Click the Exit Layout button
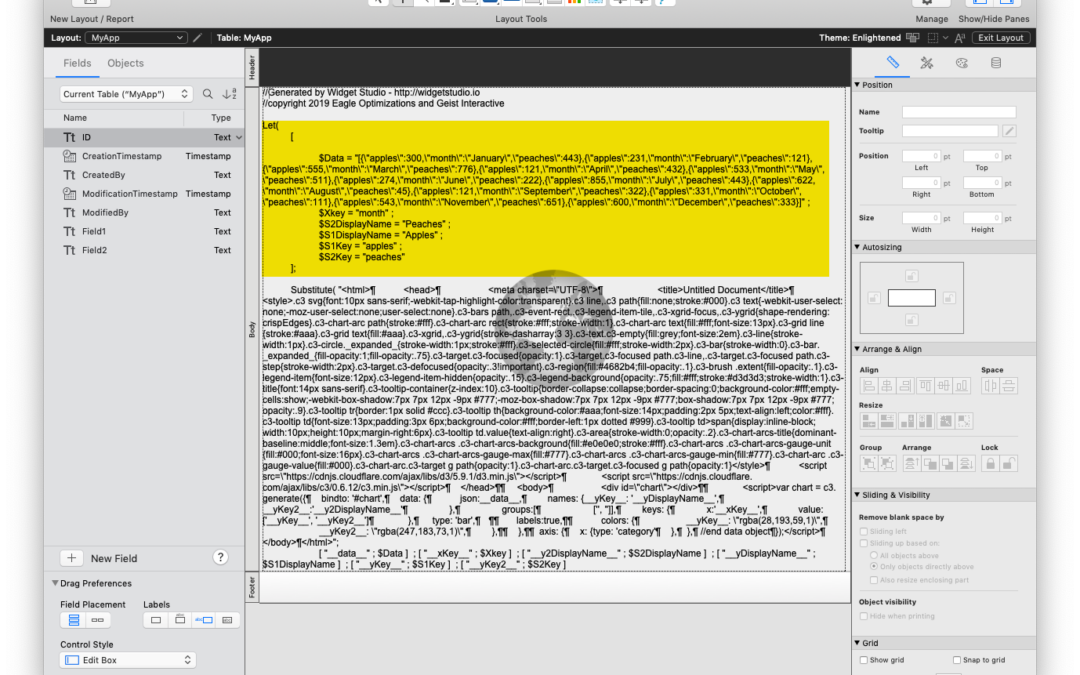 coord(1000,38)
